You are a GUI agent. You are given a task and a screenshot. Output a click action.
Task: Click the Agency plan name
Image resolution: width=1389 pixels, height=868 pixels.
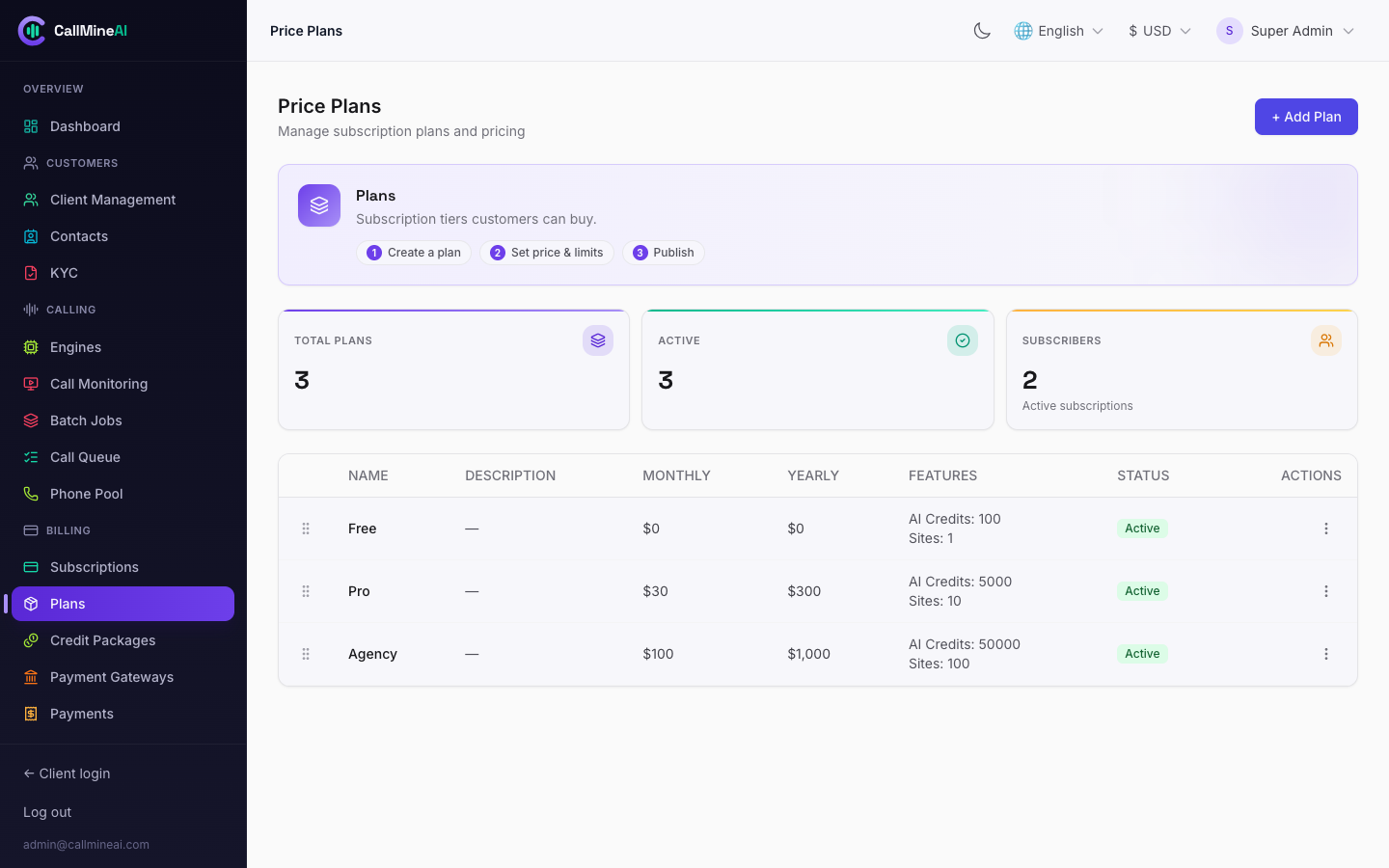[x=372, y=654]
